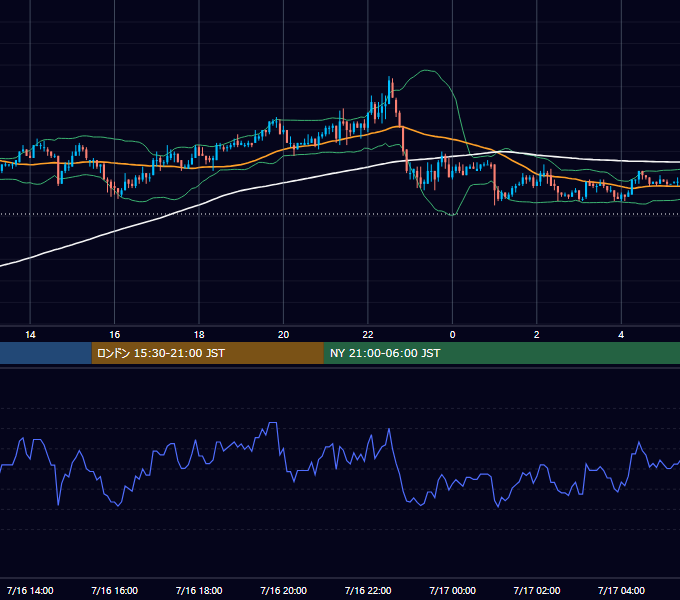This screenshot has height=600, width=680.
Task: Click the 7/16 14:00 oscillator time label
Action: (30, 590)
